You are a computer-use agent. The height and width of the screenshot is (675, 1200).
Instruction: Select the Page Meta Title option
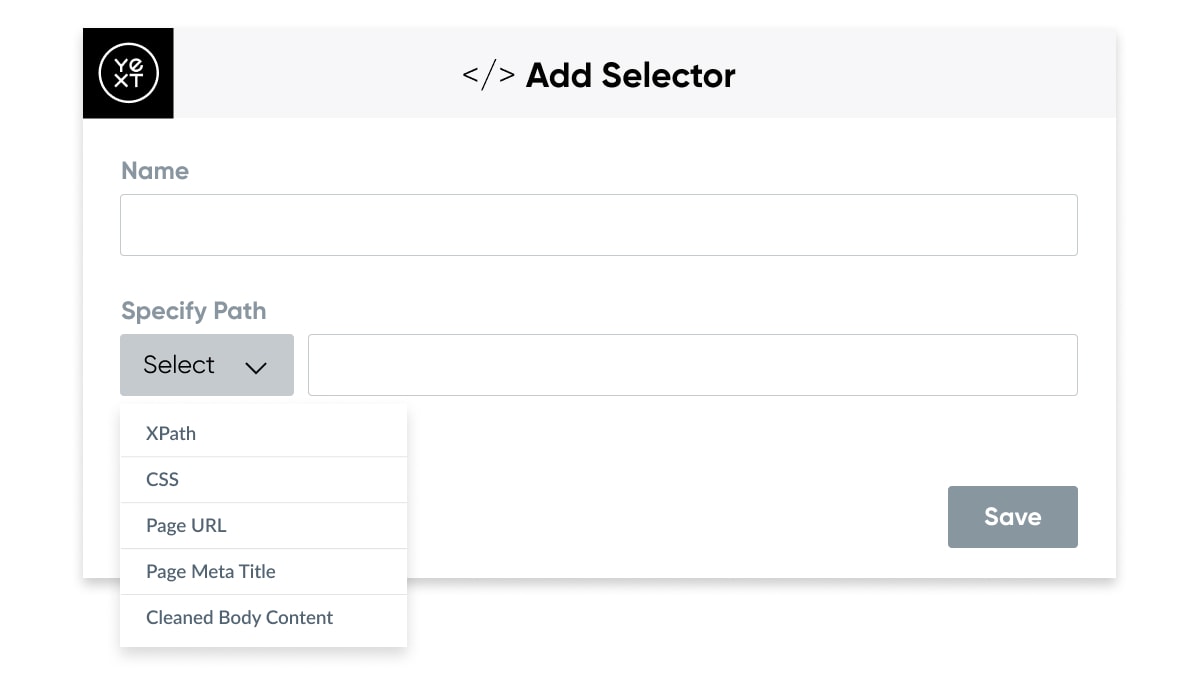263,572
